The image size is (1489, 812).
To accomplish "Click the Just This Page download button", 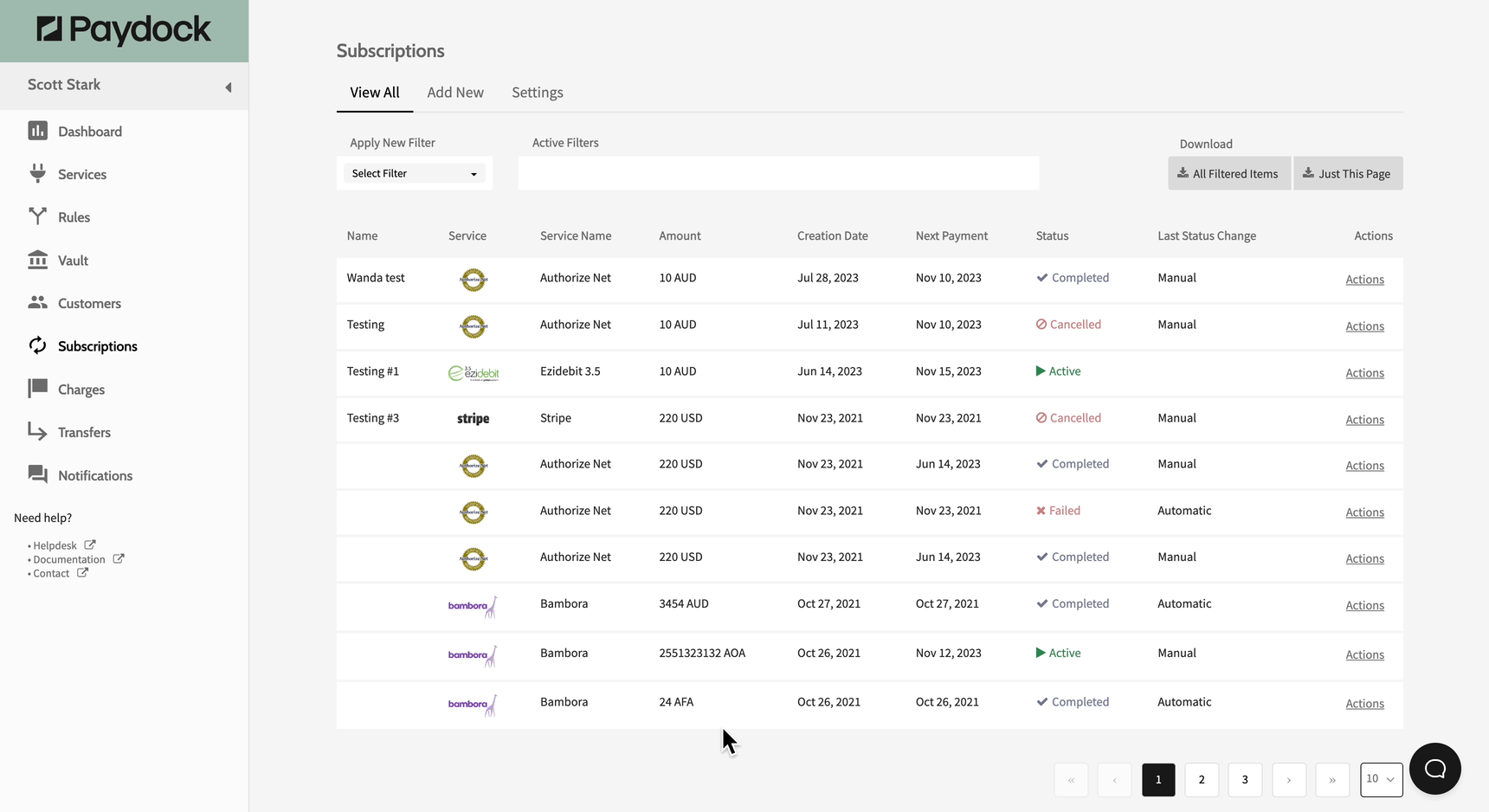I will 1347,174.
